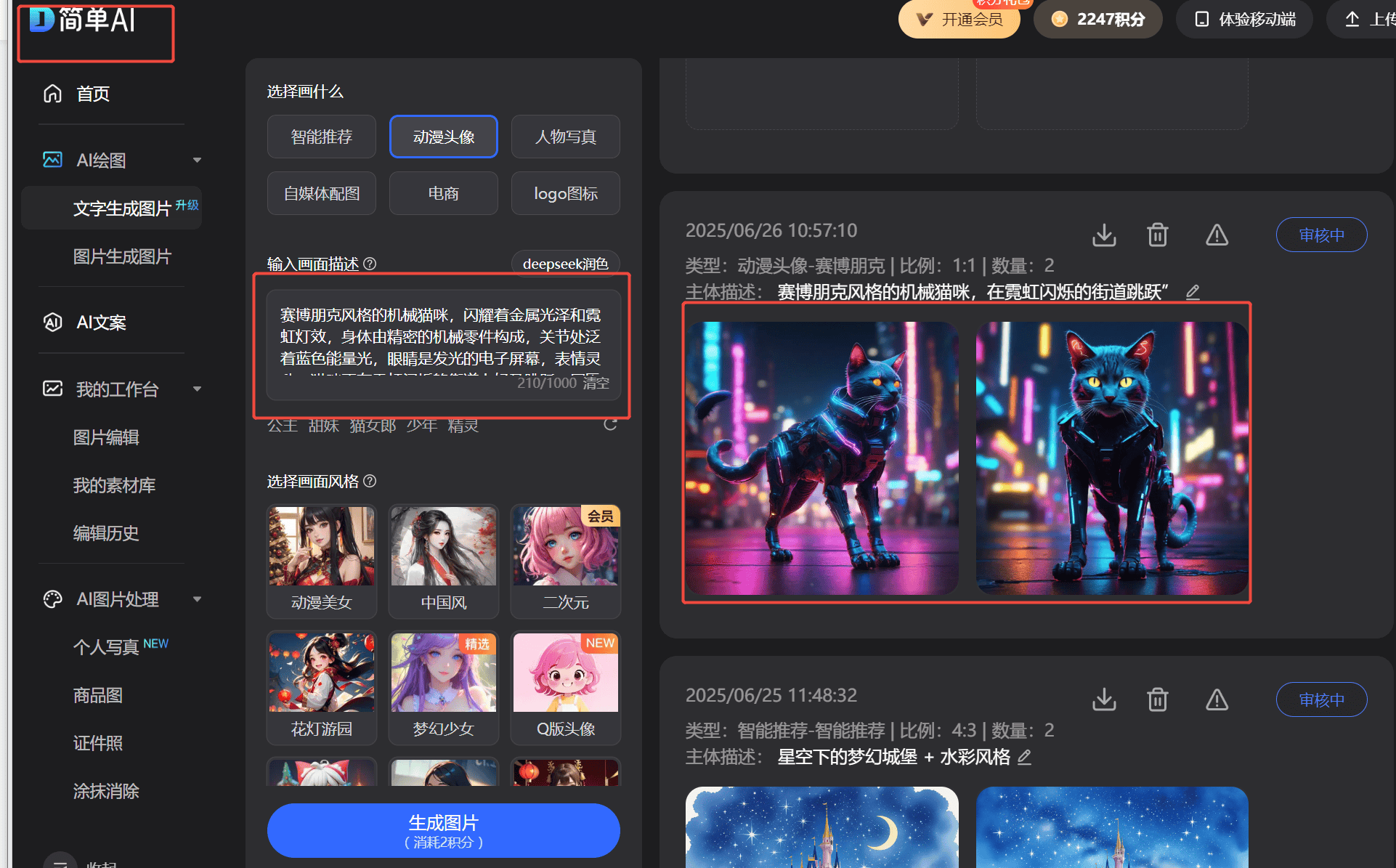Click the 2247积分 points button
The image size is (1396, 868).
pyautogui.click(x=1098, y=19)
